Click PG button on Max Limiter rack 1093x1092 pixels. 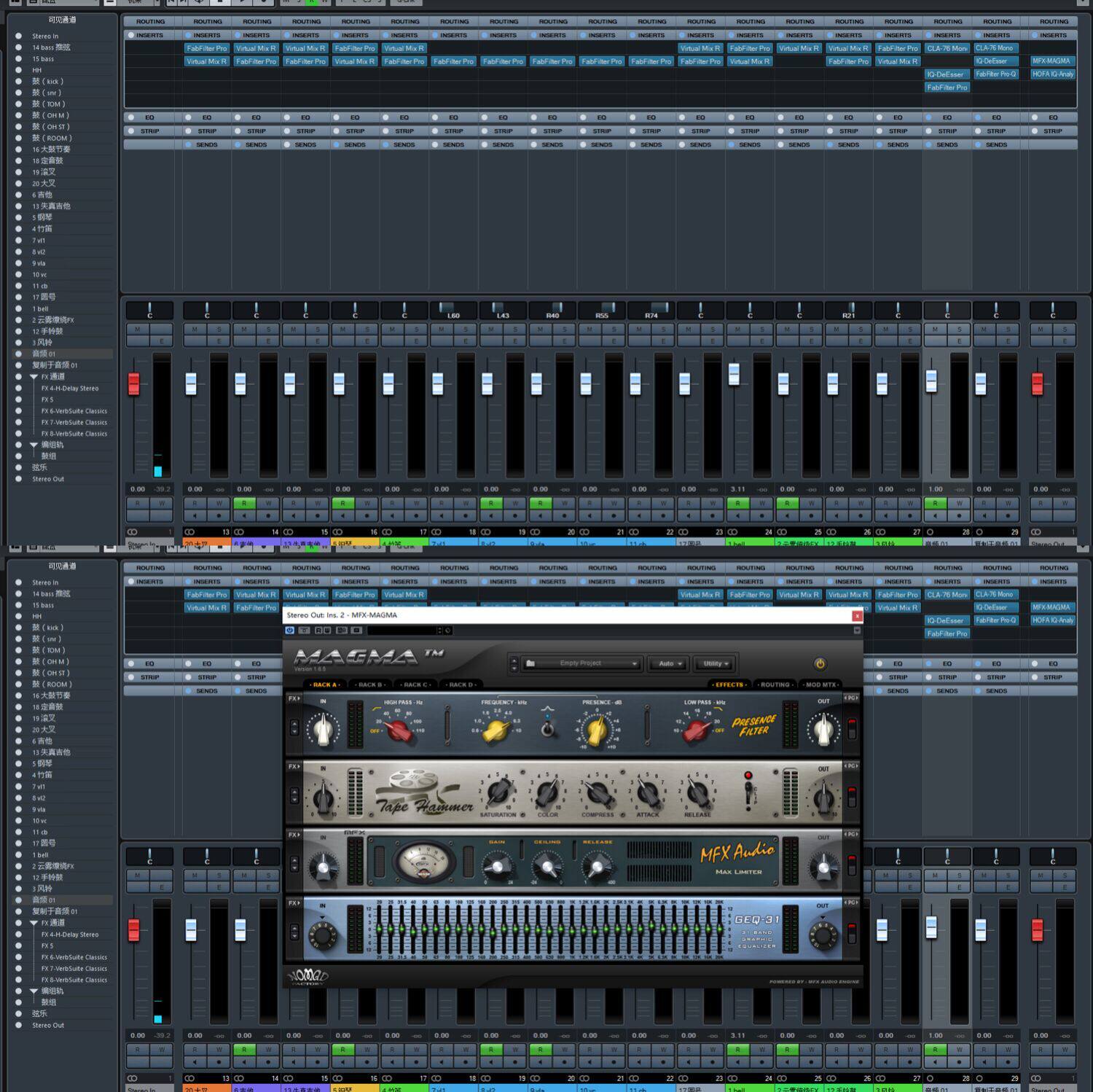click(x=851, y=834)
